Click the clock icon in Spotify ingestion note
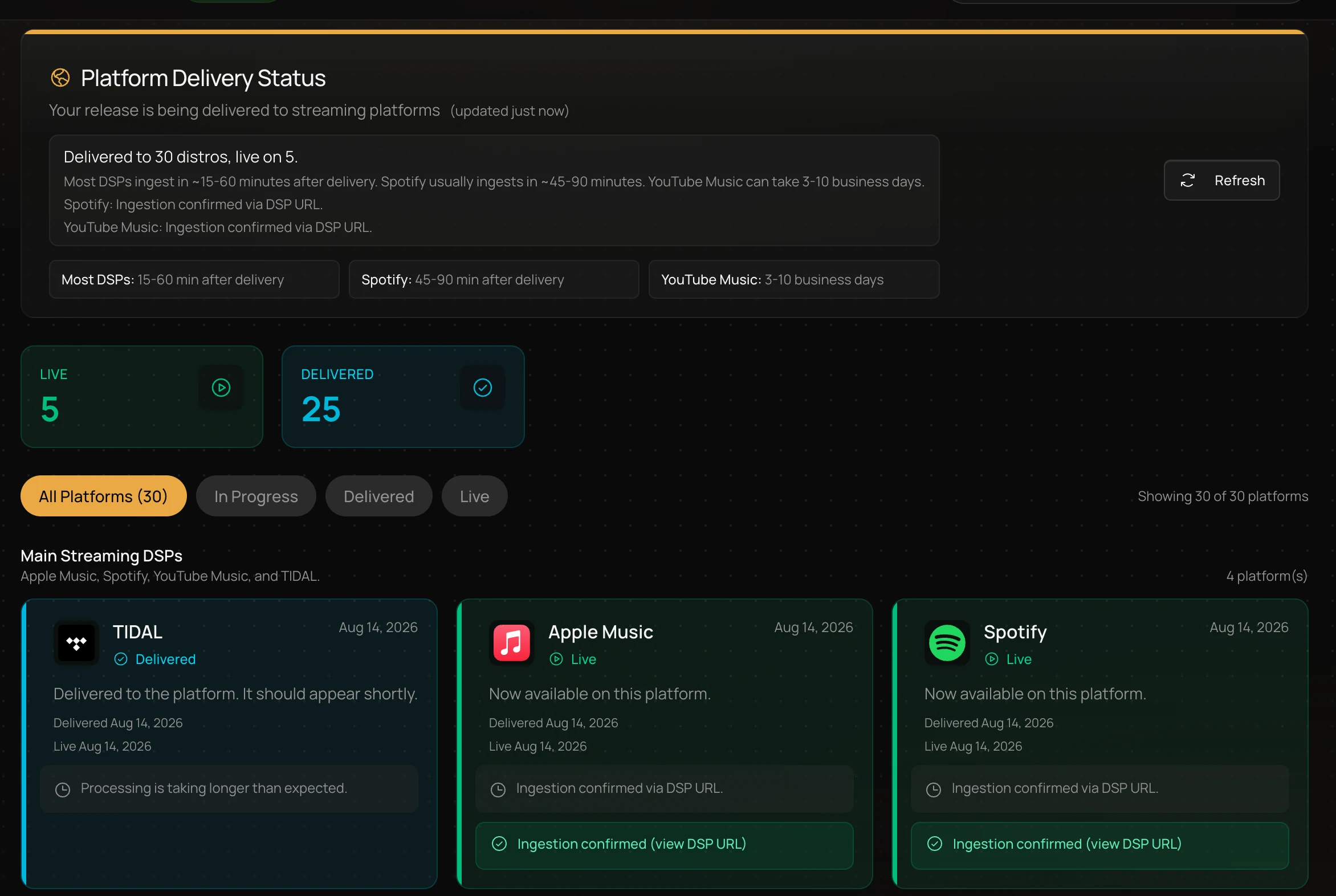Image resolution: width=1336 pixels, height=896 pixels. [934, 790]
